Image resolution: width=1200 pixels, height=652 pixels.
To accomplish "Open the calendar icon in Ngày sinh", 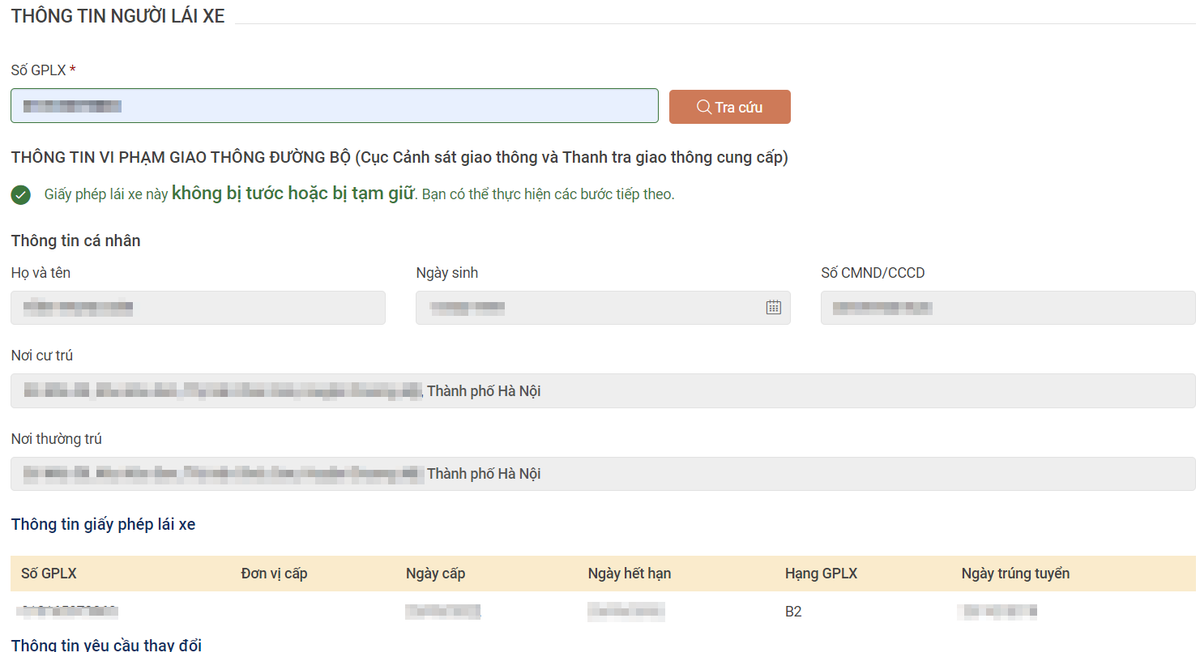I will point(773,308).
